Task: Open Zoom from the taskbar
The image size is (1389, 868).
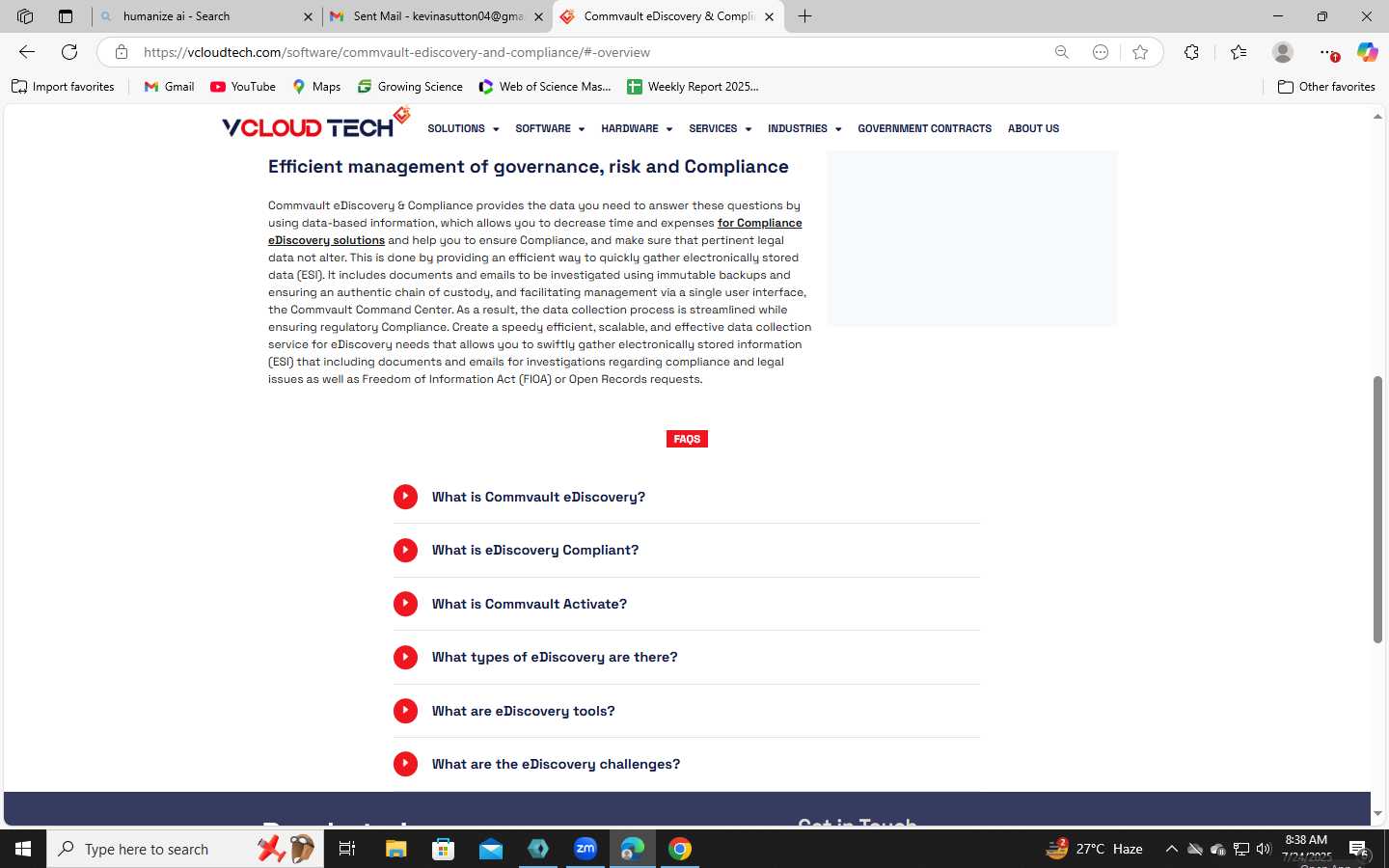Action: (586, 849)
